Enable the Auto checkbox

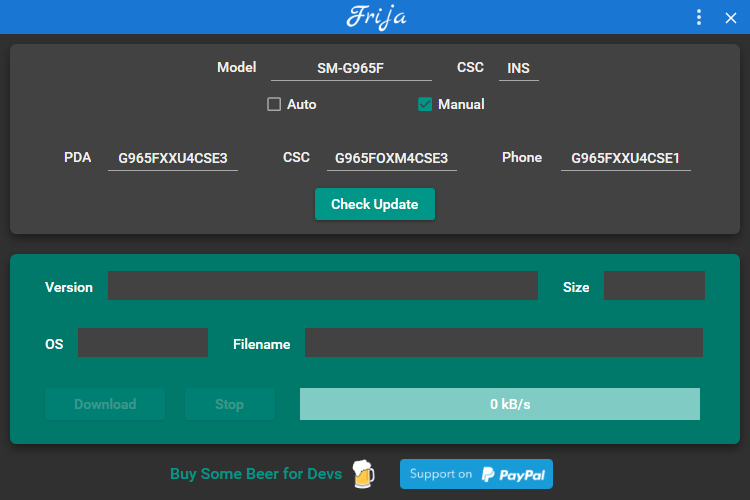(274, 104)
